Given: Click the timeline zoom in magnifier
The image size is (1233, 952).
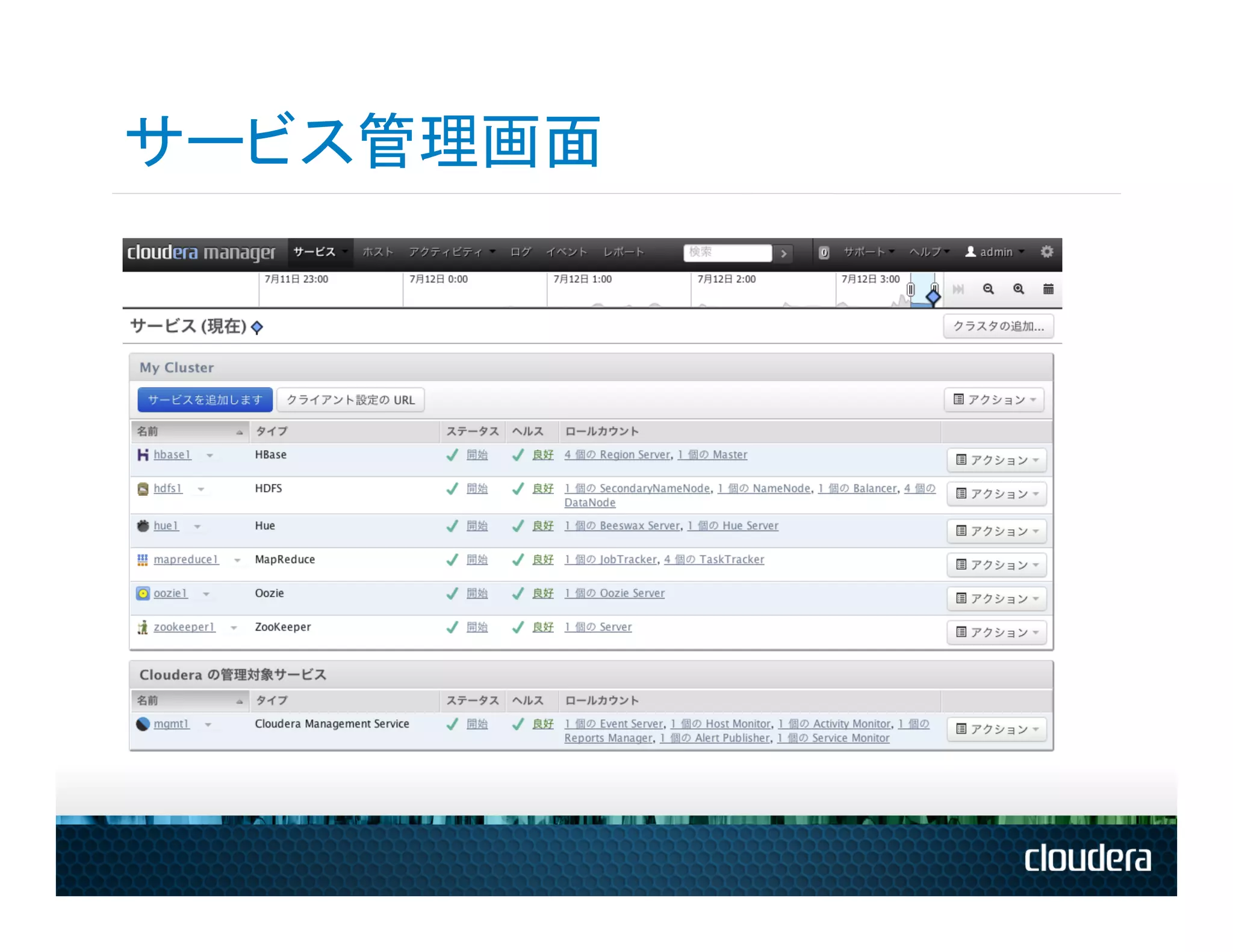Looking at the screenshot, I should pos(1018,289).
